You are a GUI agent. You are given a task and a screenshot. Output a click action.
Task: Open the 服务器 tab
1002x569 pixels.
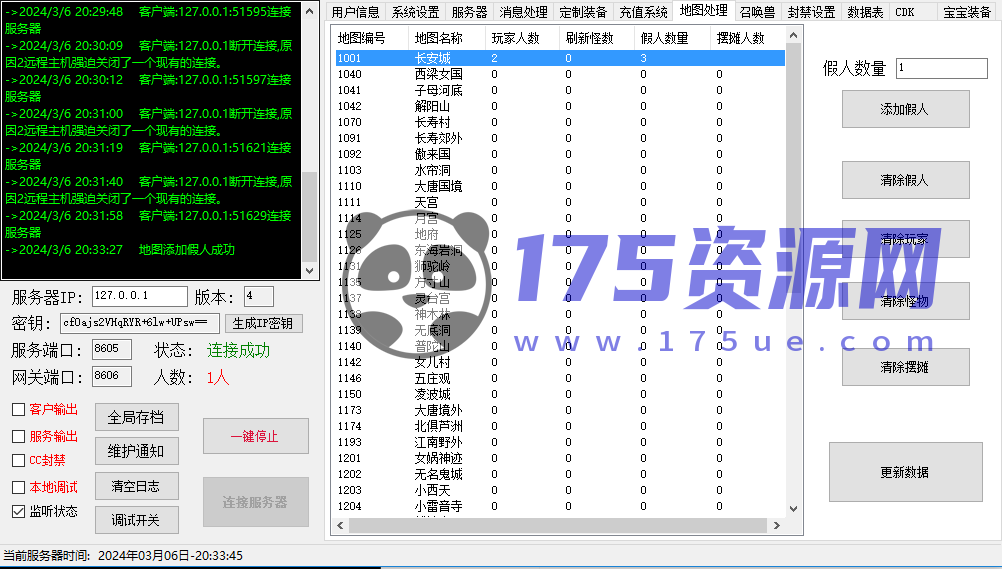[469, 12]
